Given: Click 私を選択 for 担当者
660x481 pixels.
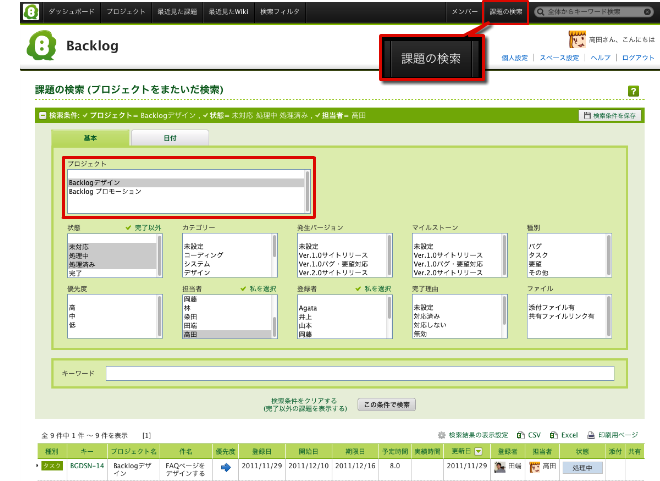Looking at the screenshot, I should click(x=258, y=289).
